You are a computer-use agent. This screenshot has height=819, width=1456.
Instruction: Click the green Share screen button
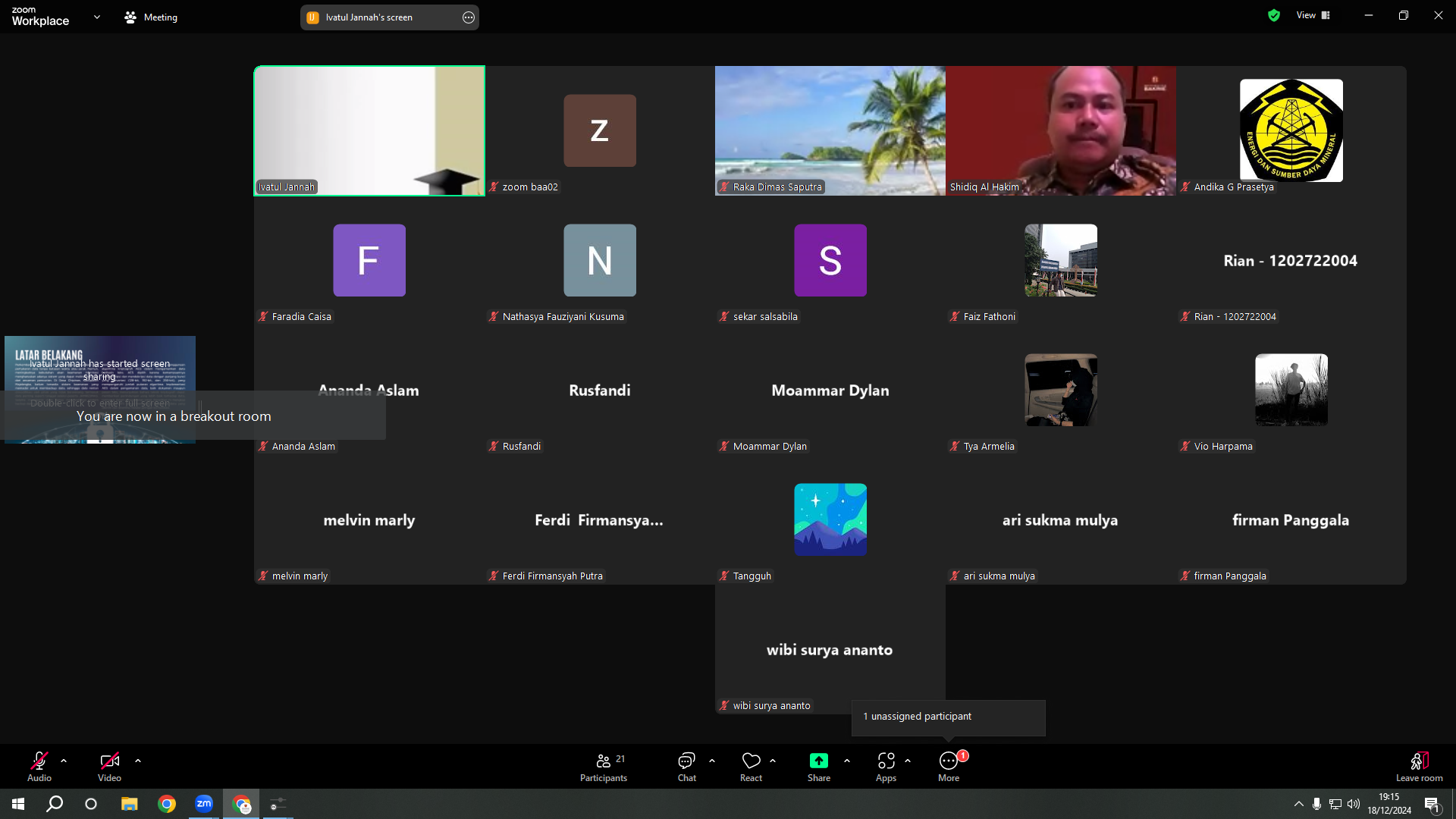[819, 766]
